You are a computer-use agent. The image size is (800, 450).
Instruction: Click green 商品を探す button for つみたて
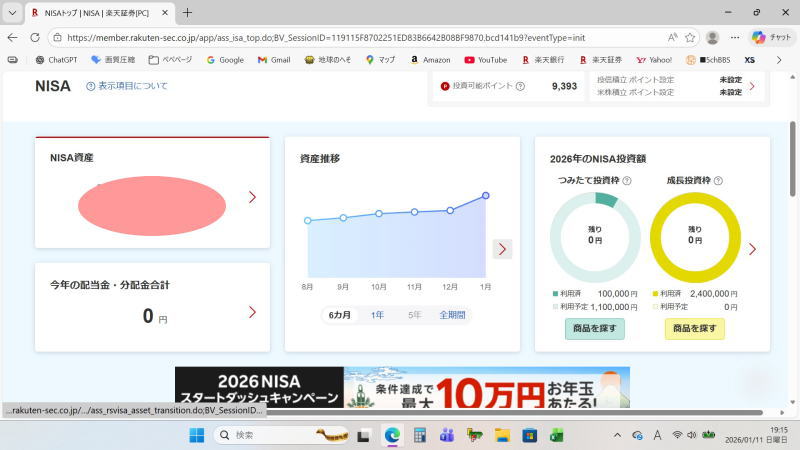coord(594,328)
